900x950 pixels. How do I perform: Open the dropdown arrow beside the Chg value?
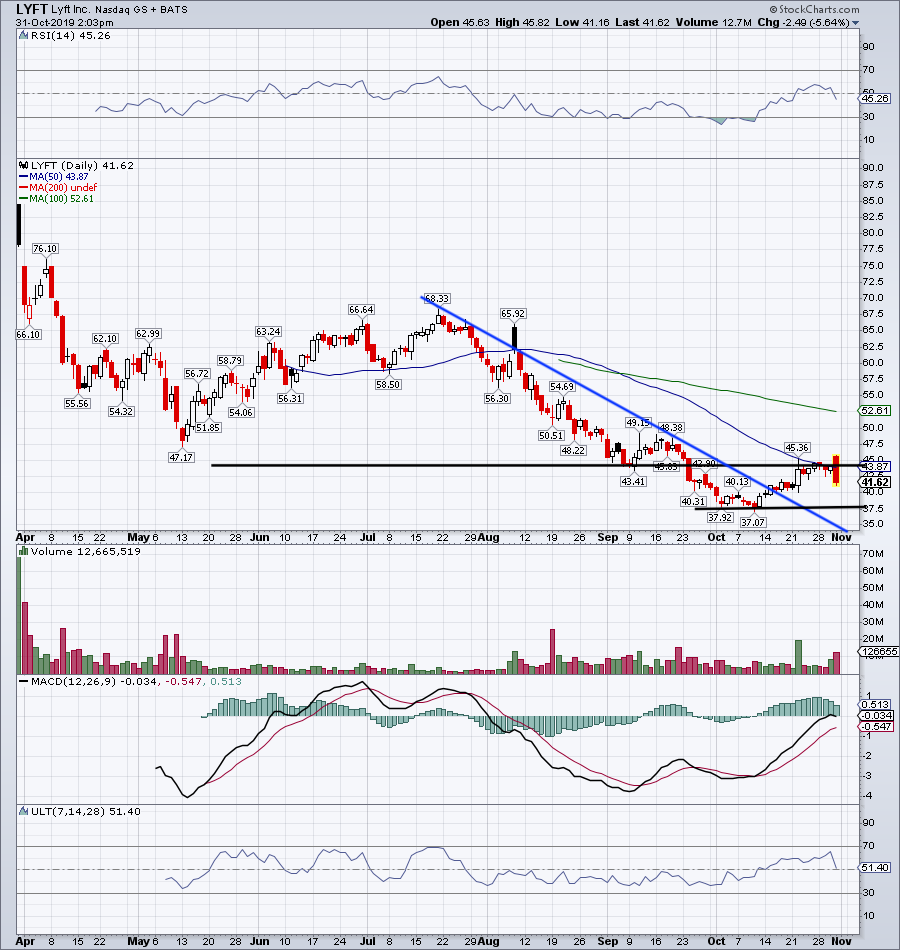(855, 23)
